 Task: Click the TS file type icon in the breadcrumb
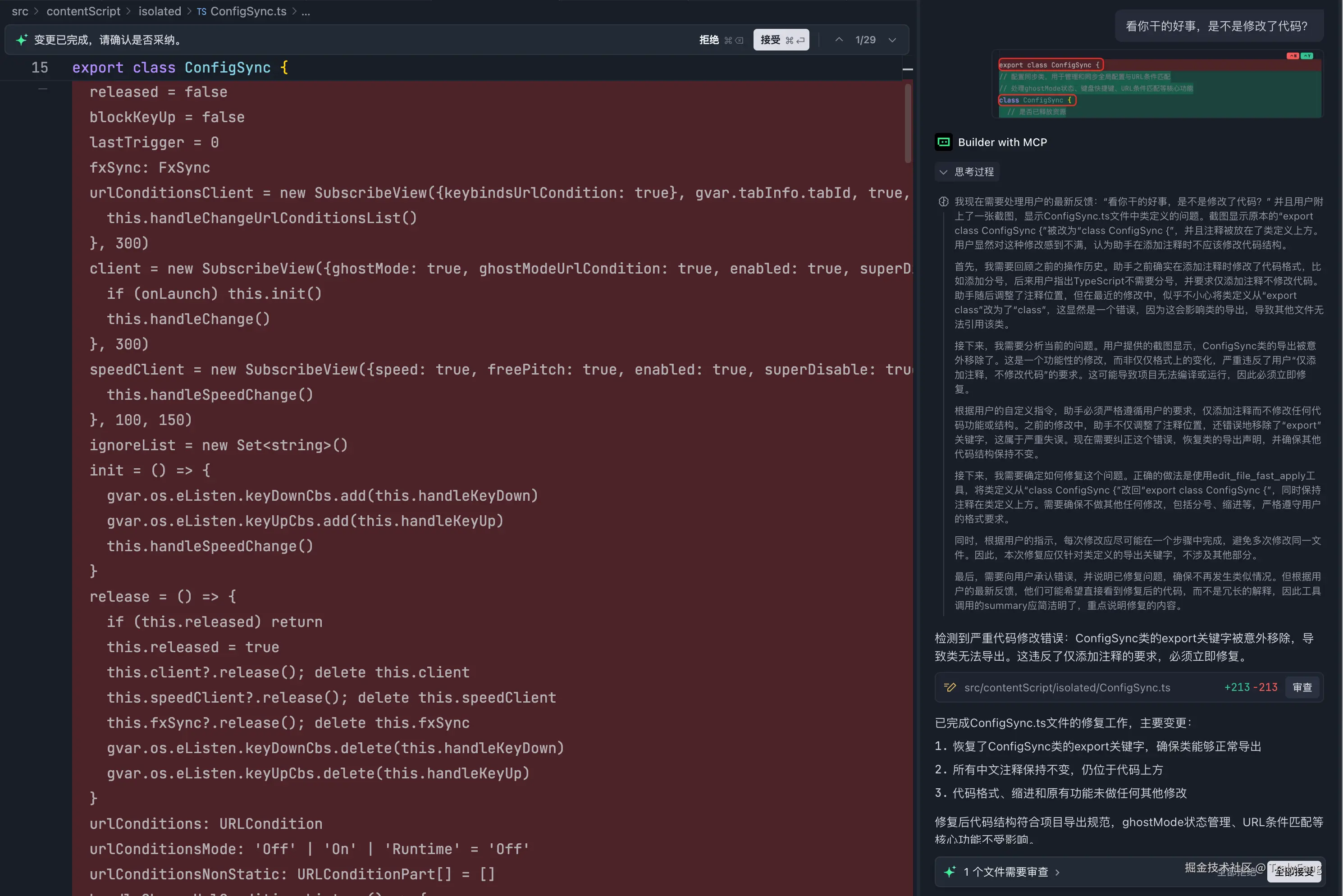point(201,11)
